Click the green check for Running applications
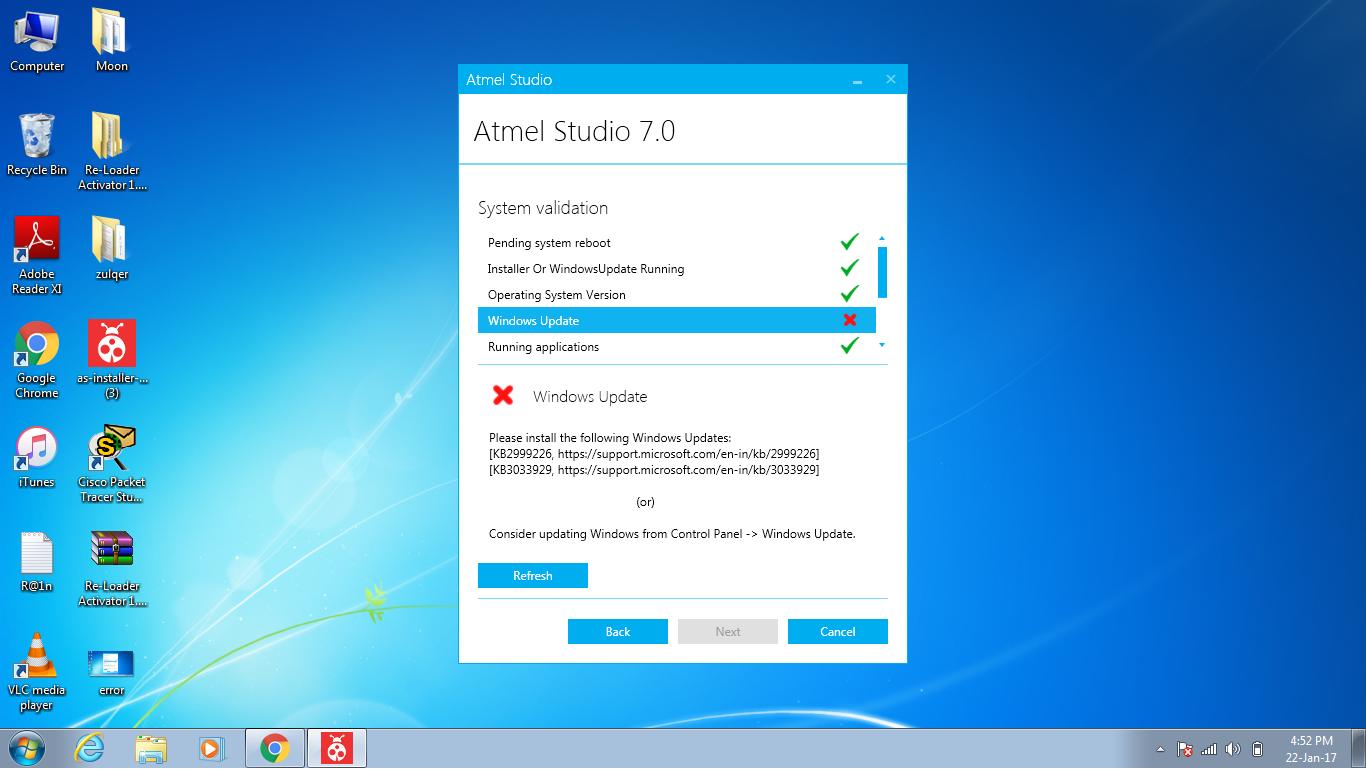1366x770 pixels. pos(850,346)
